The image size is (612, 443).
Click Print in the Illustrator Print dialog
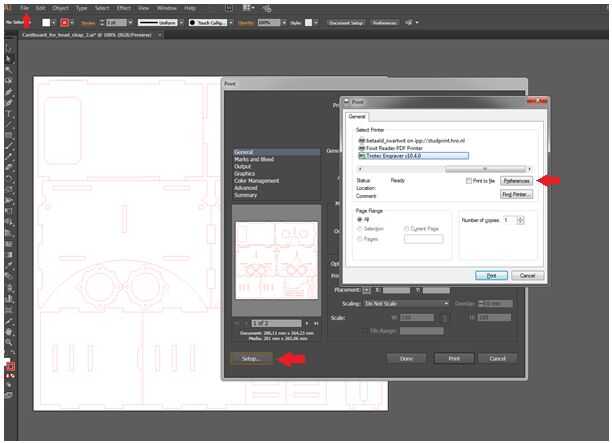tap(454, 358)
